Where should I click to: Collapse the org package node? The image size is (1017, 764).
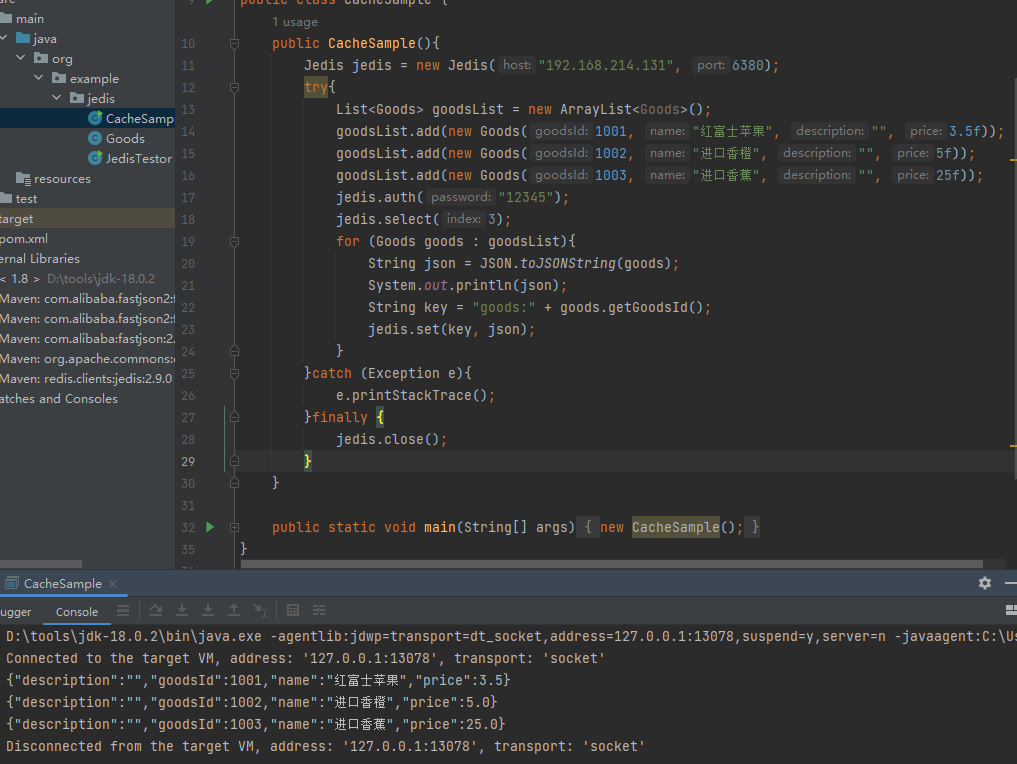point(21,59)
